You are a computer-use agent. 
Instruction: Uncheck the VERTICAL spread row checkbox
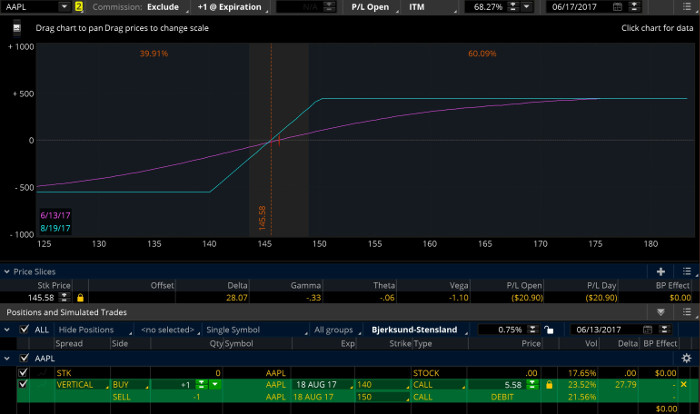[x=24, y=384]
